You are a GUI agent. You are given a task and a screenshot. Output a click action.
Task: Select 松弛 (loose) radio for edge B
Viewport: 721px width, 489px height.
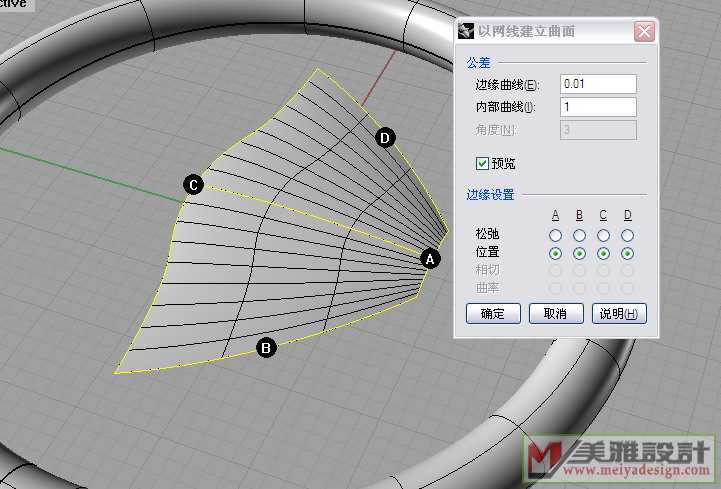coord(580,235)
